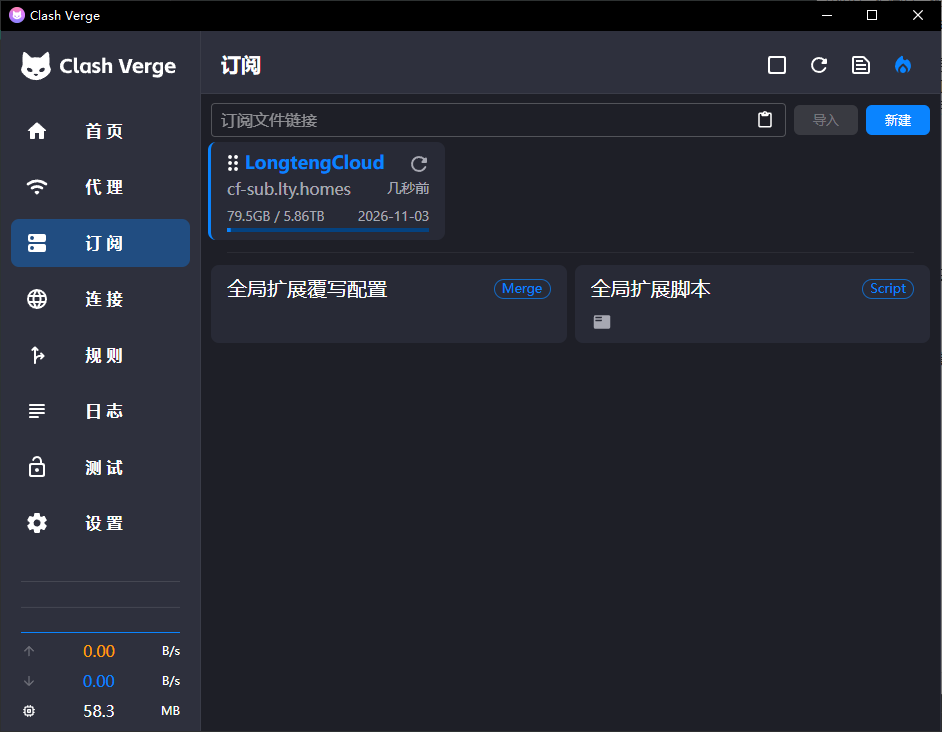Click the 几秒前 update time text
This screenshot has width=942, height=732.
pyautogui.click(x=408, y=189)
